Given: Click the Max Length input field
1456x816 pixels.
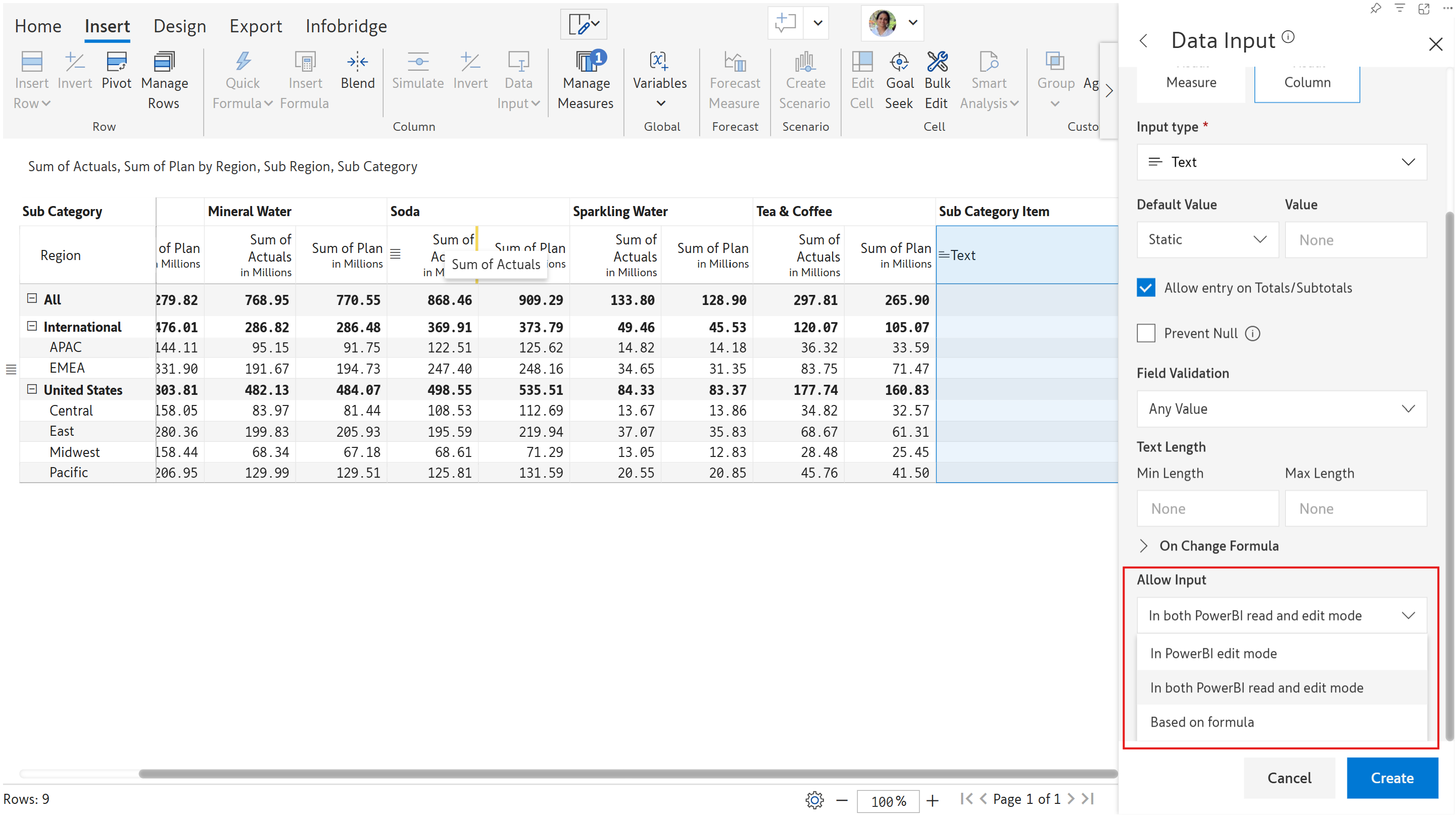Looking at the screenshot, I should (x=1355, y=508).
